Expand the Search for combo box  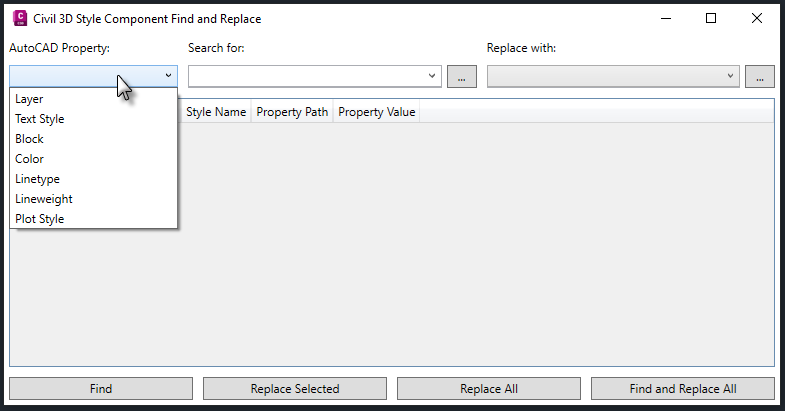432,76
